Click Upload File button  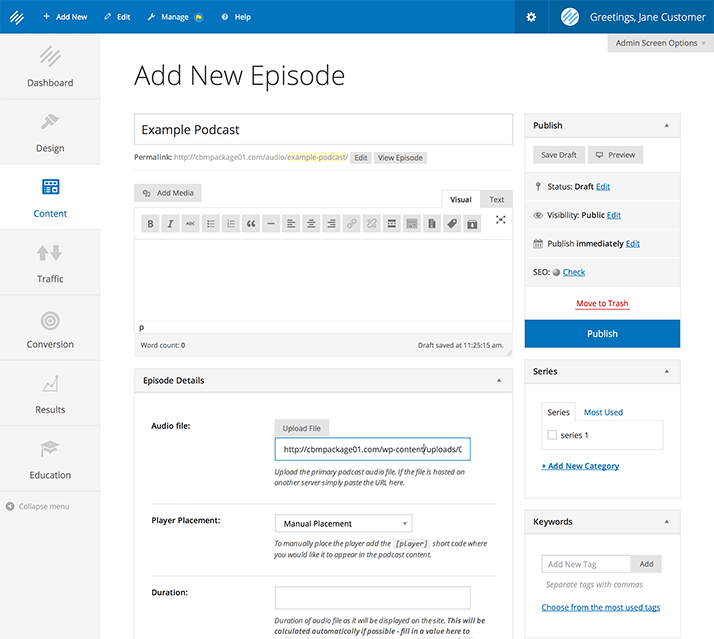tap(301, 428)
